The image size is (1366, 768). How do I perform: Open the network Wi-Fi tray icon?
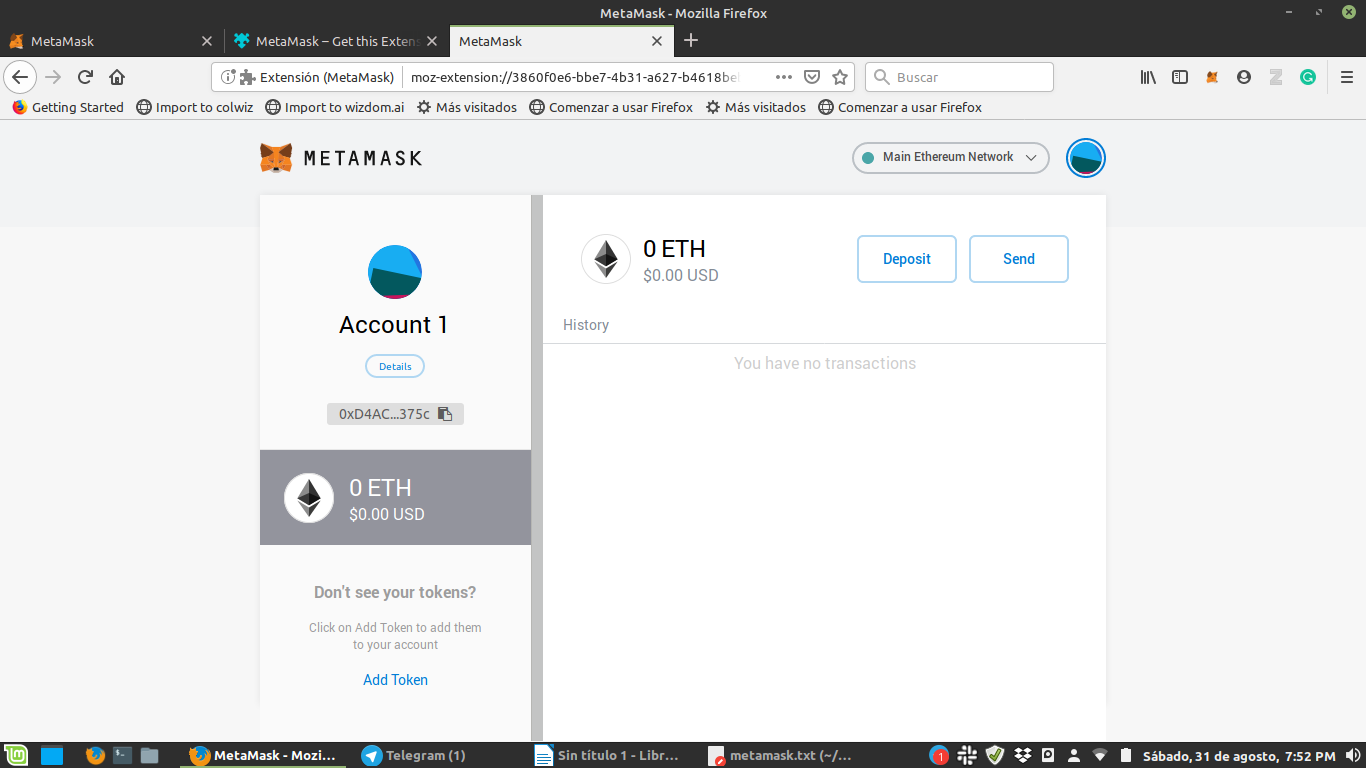tap(1100, 755)
